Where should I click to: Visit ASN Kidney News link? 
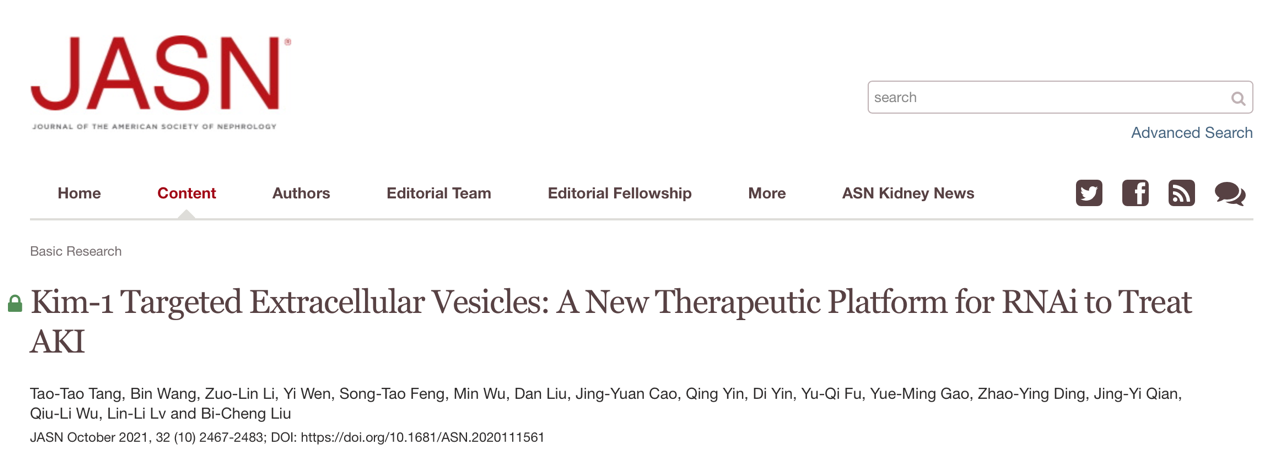tap(908, 194)
